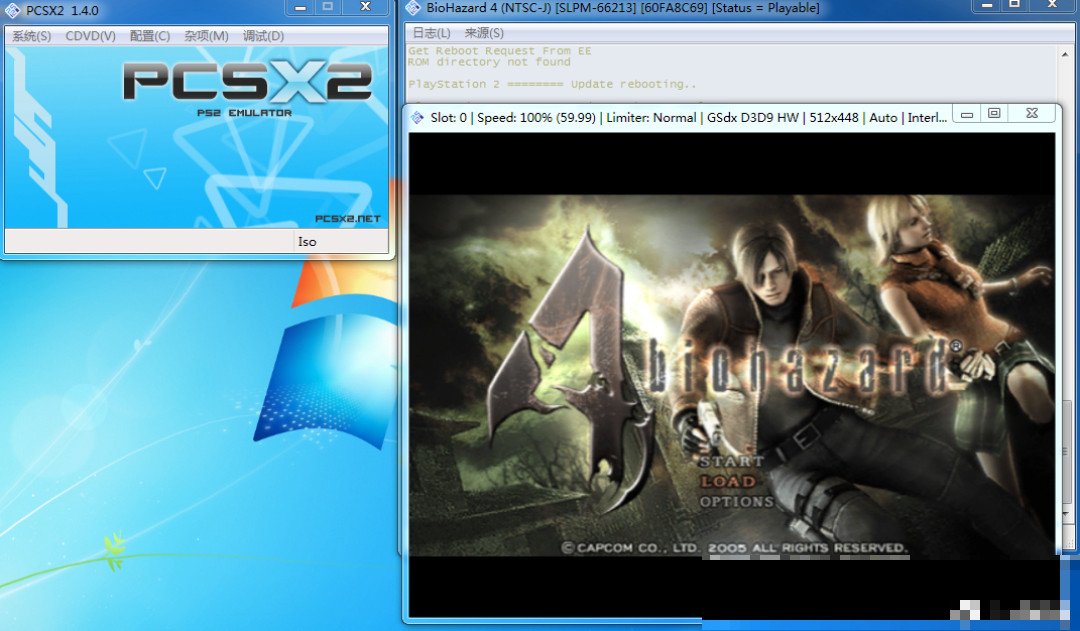
Task: Select OPTIONS on the game title screen
Action: (x=736, y=501)
